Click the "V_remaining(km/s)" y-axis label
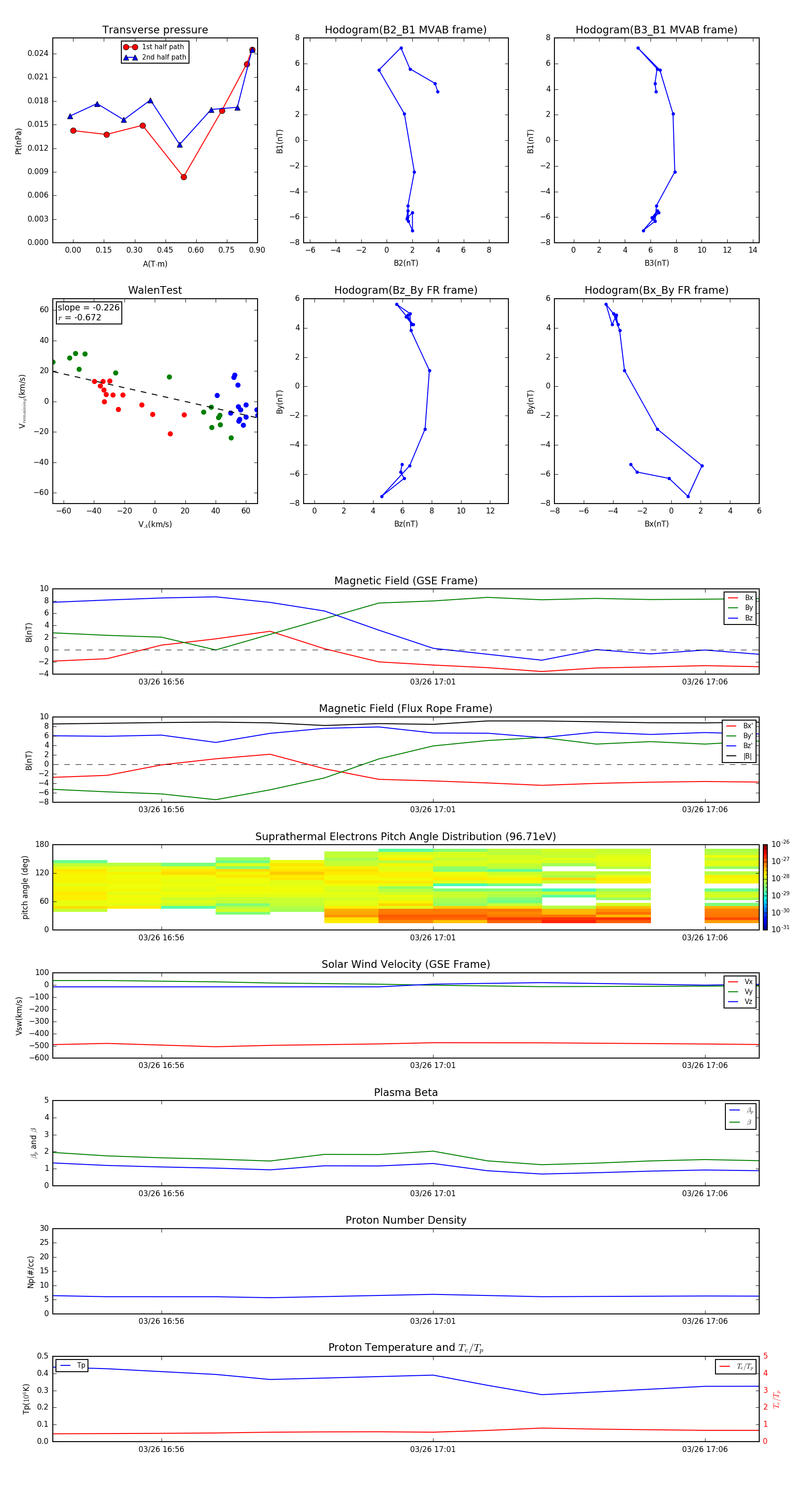The width and height of the screenshot is (812, 1489). click(x=22, y=401)
